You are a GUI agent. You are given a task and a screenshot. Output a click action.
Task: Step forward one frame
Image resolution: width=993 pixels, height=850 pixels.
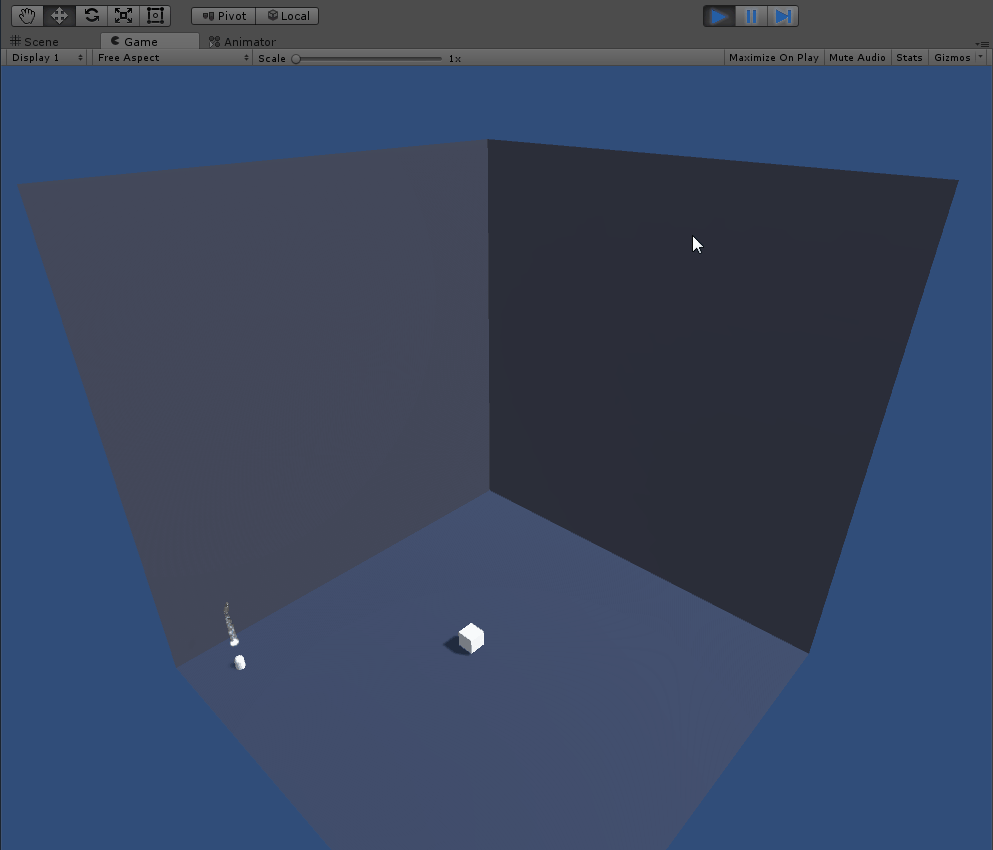[x=783, y=16]
